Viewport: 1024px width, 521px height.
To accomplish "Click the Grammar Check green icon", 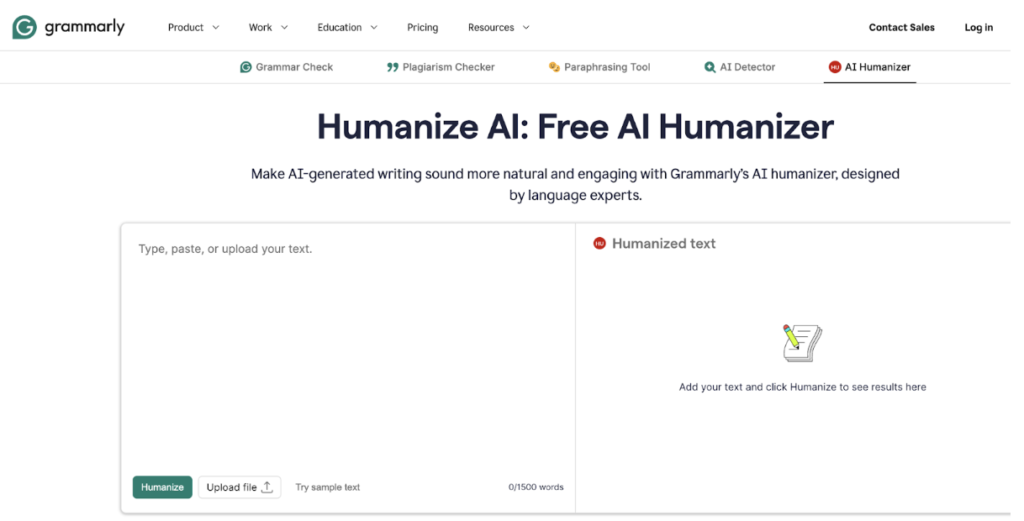I will (245, 67).
